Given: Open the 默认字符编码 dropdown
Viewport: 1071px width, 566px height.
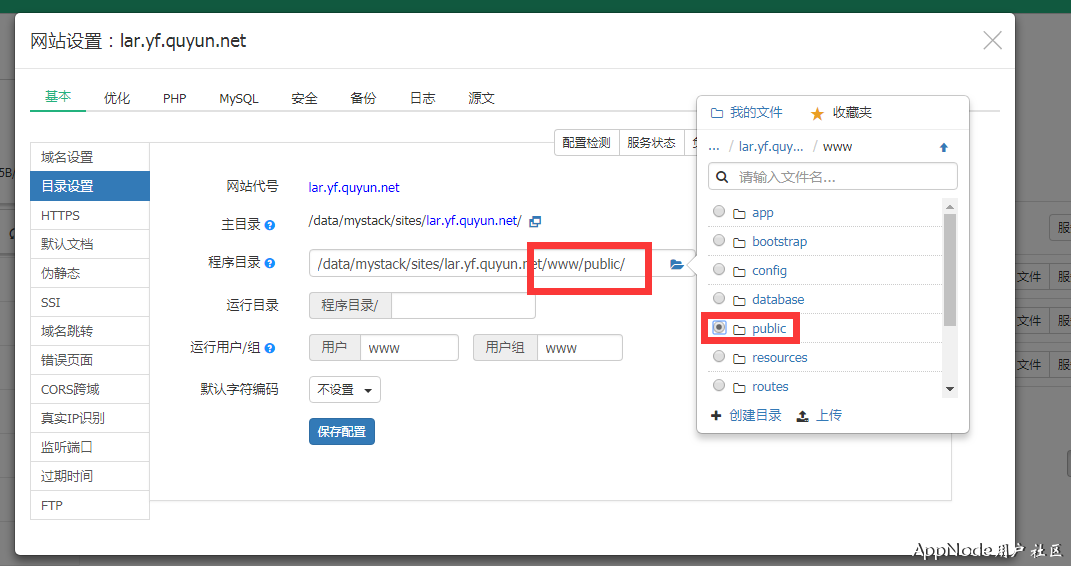Looking at the screenshot, I should 345,390.
